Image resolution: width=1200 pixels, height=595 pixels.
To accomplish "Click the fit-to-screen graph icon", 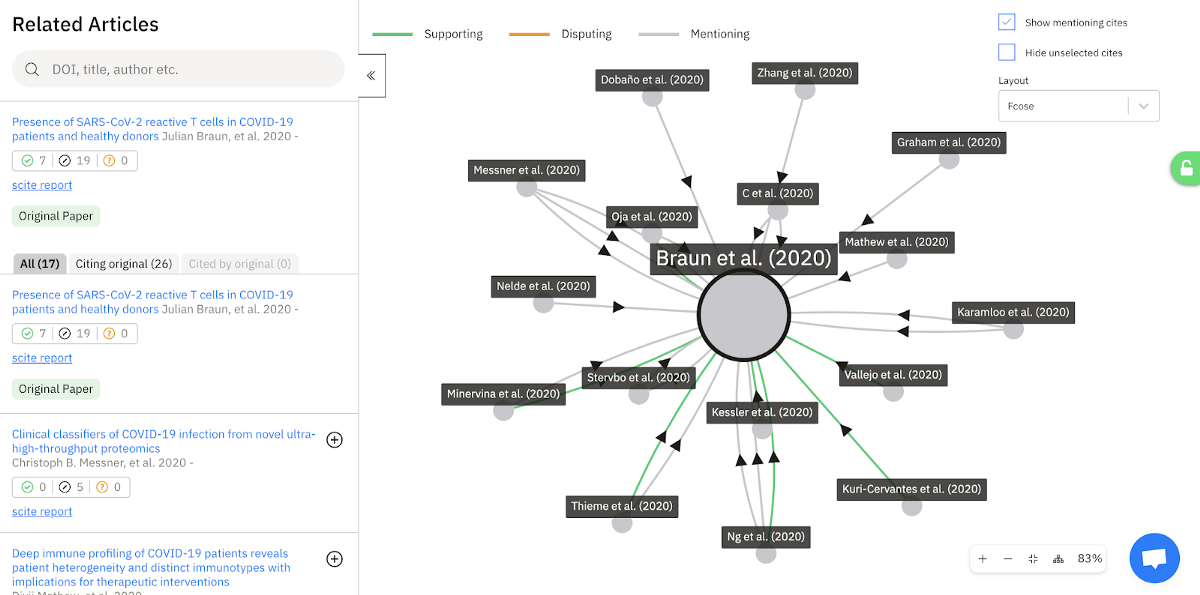I will 1033,559.
